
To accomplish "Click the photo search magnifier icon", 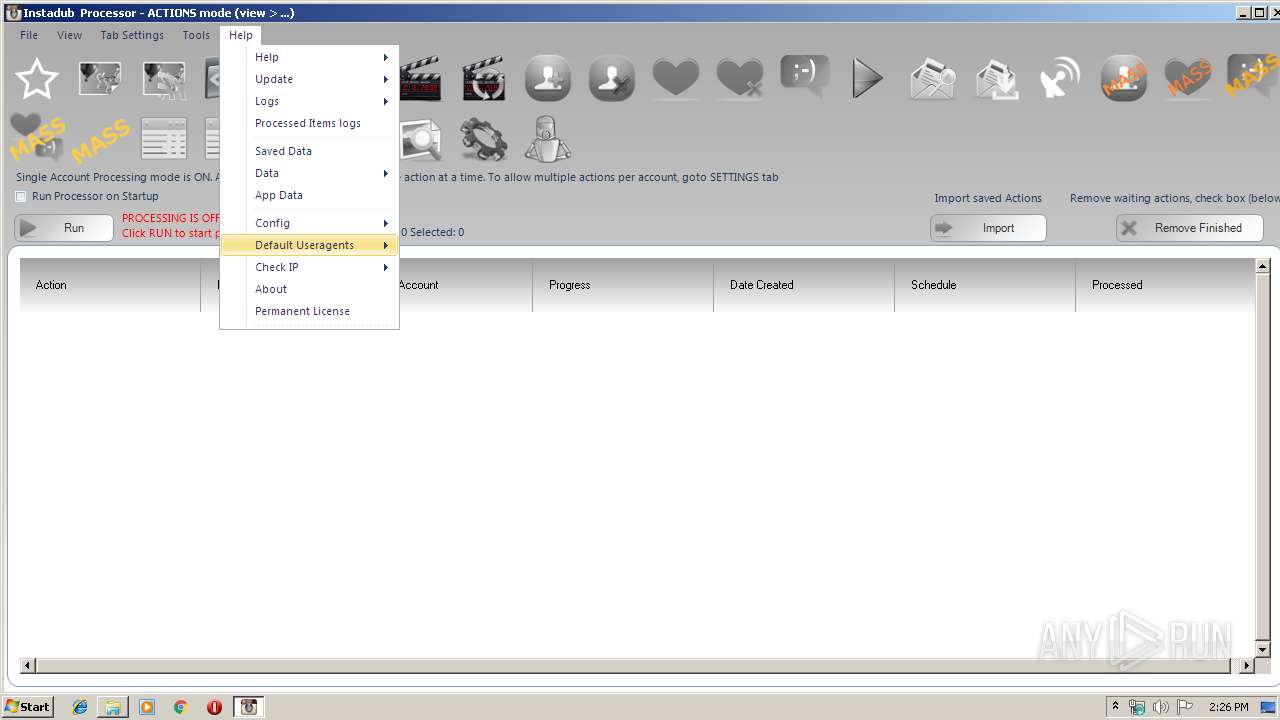I will (420, 140).
